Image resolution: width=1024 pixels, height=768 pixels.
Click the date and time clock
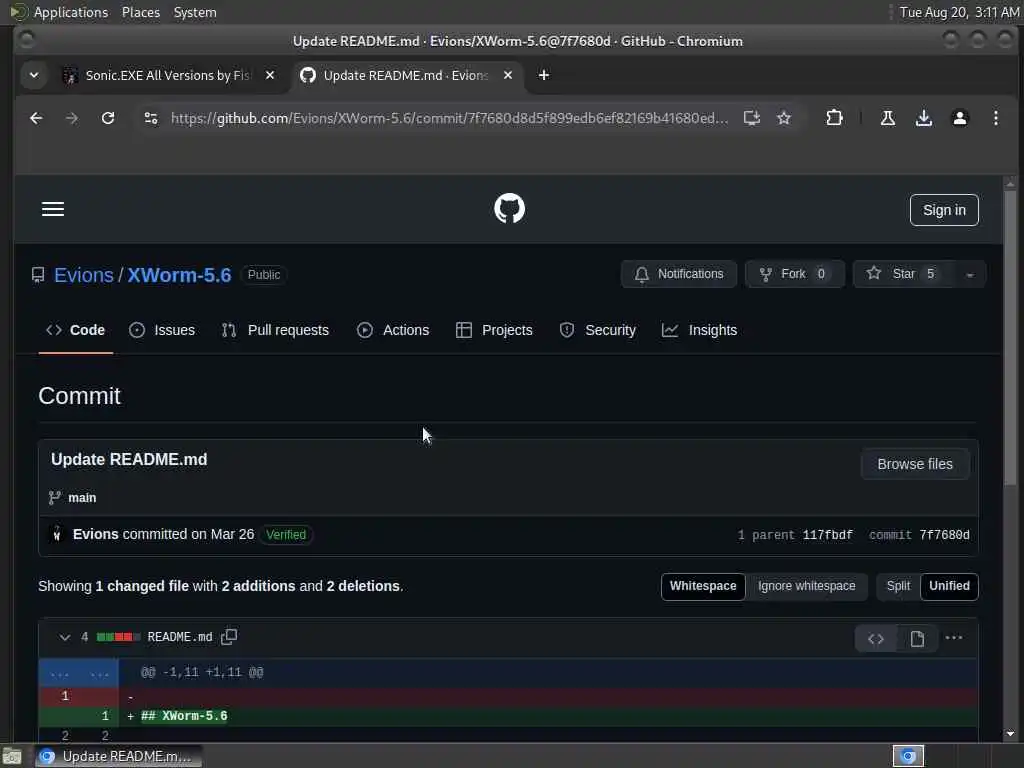(959, 12)
